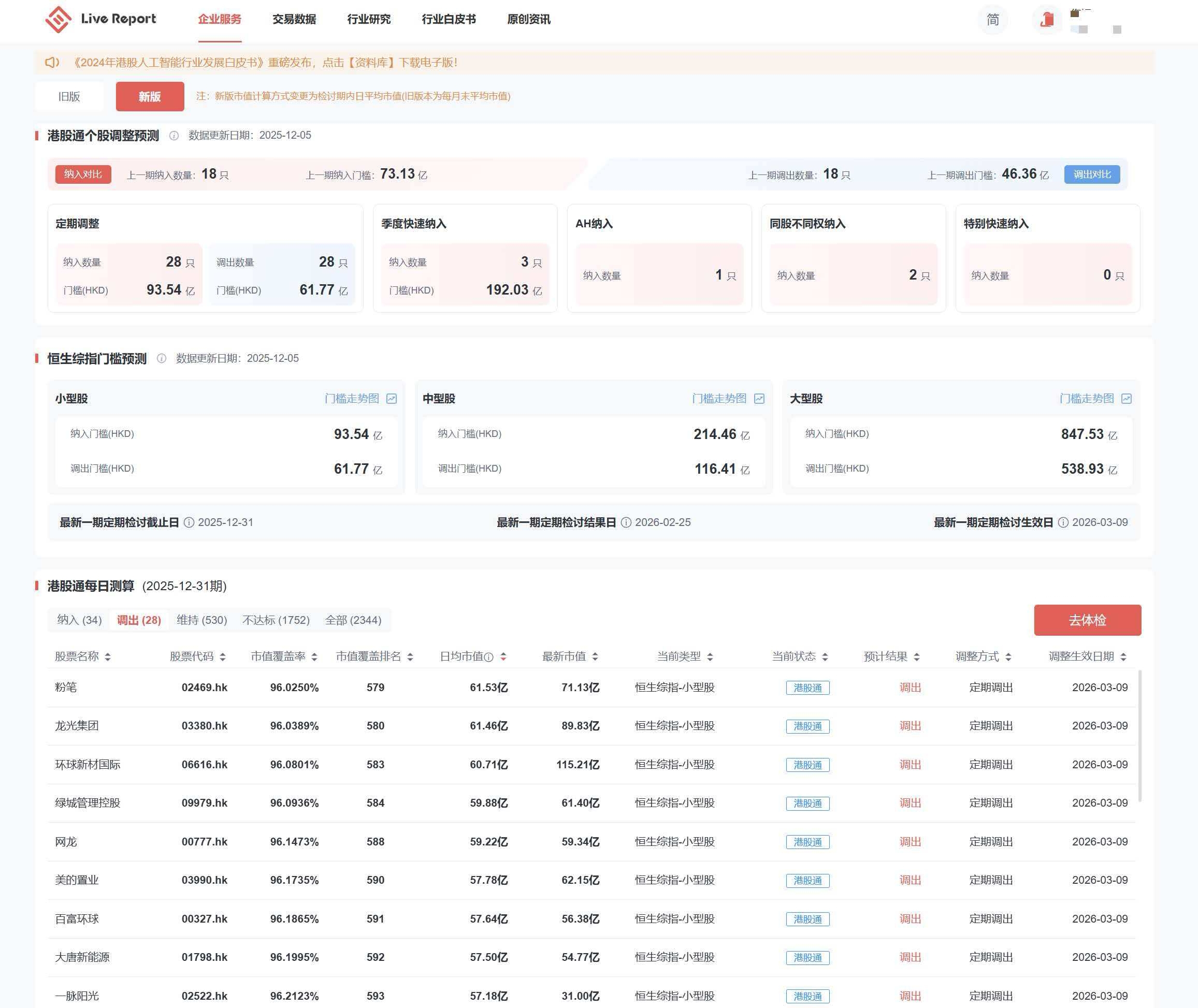Switch to 旧版 version
Screen dimensions: 1198x1008
(69, 96)
